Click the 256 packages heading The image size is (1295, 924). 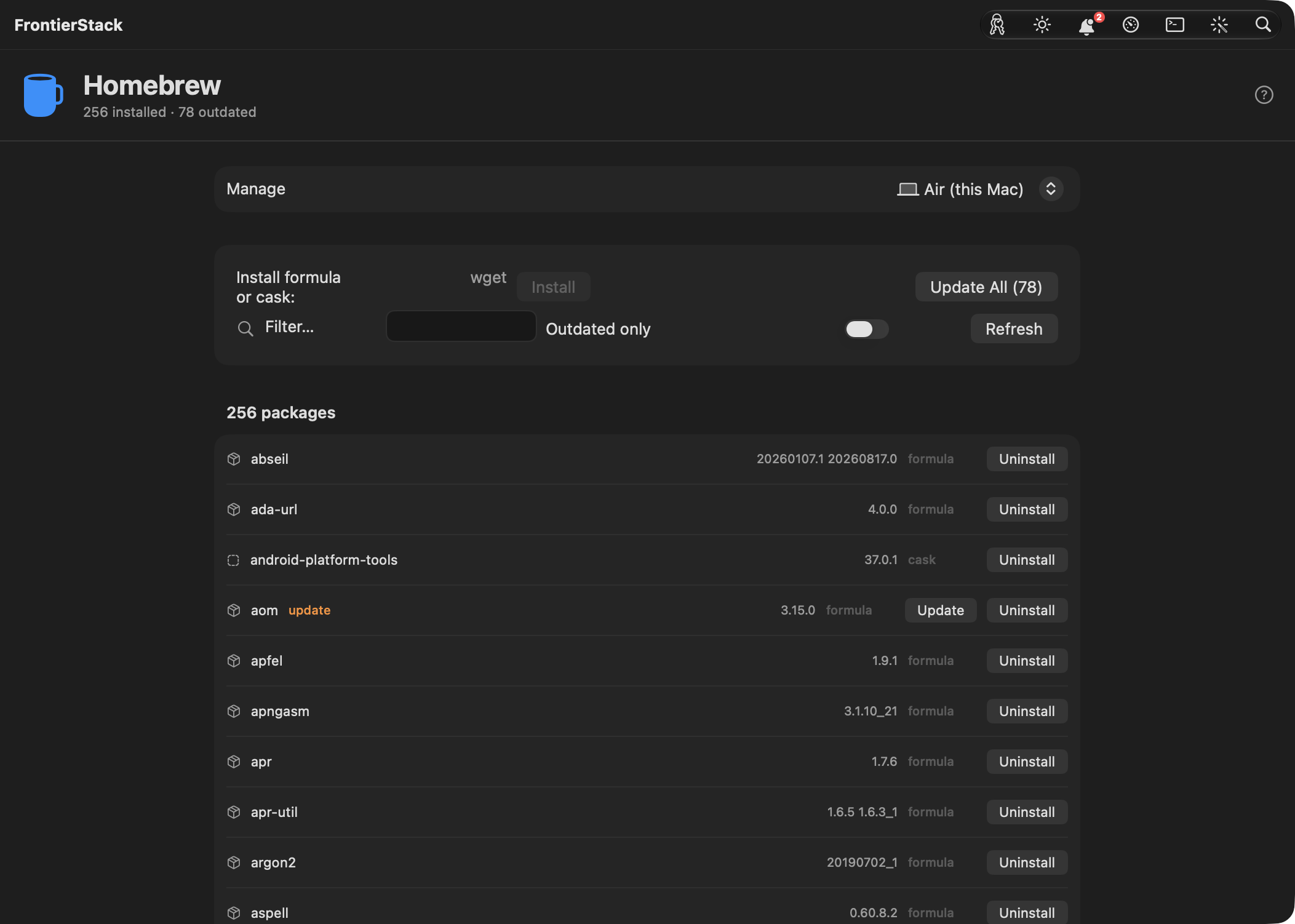(281, 413)
